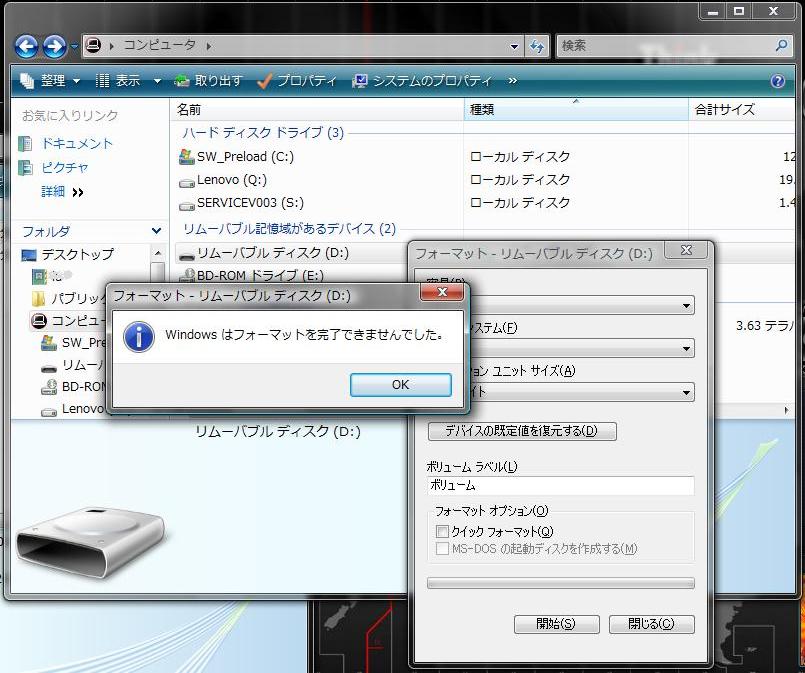
Task: Sort by the 種類 column header
Action: [x=576, y=109]
